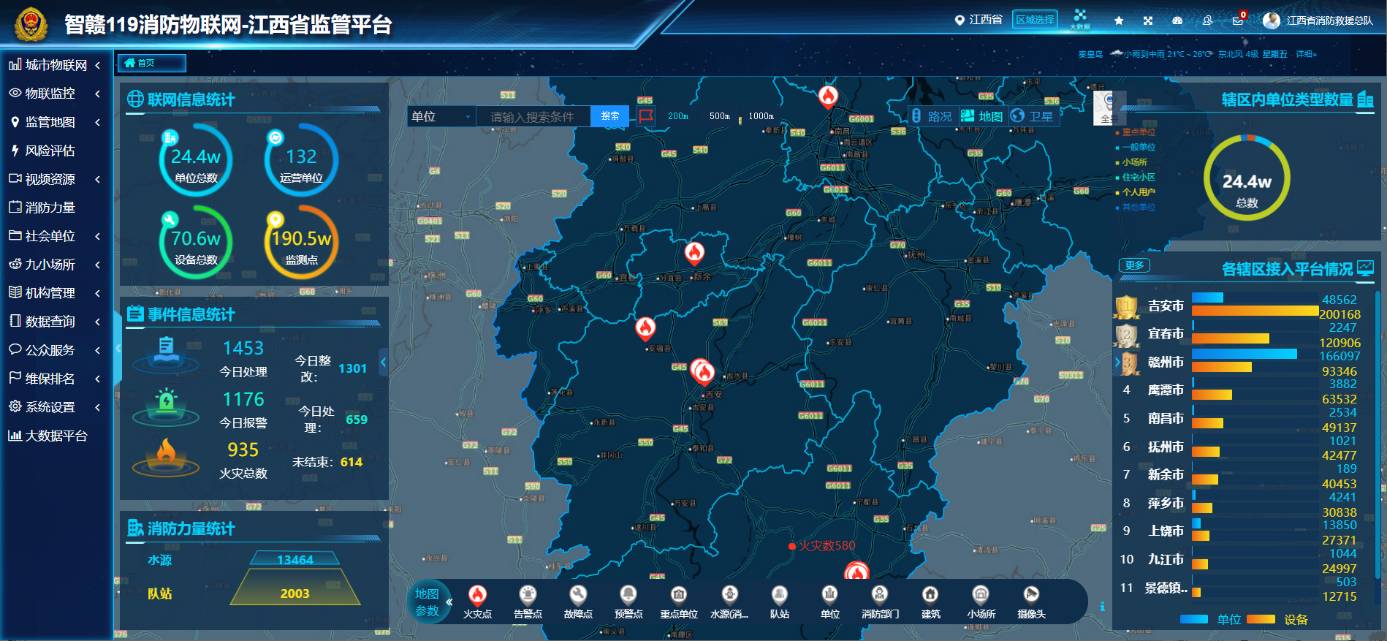Expand the 社会单位 sidebar menu
Image resolution: width=1387 pixels, height=641 pixels.
click(x=56, y=236)
